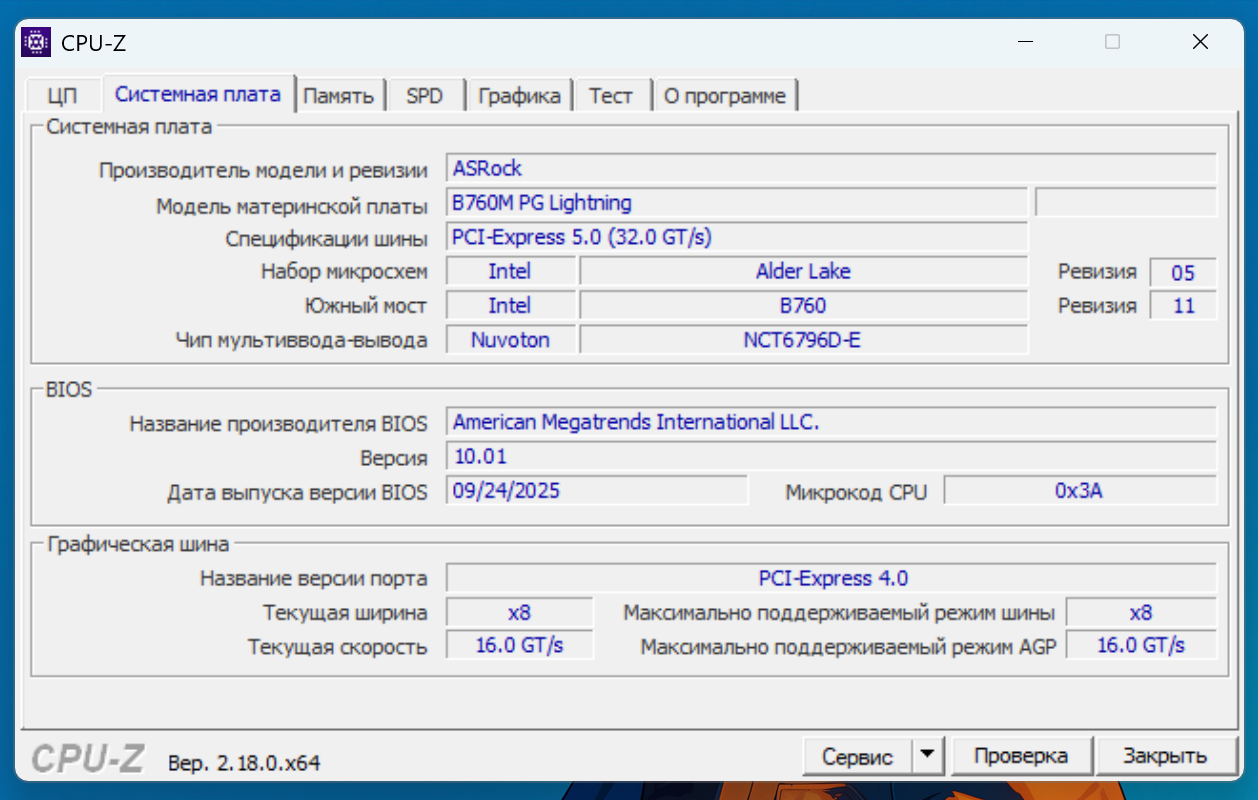Click the Intel chipset vendor field
This screenshot has width=1258, height=800.
point(511,271)
